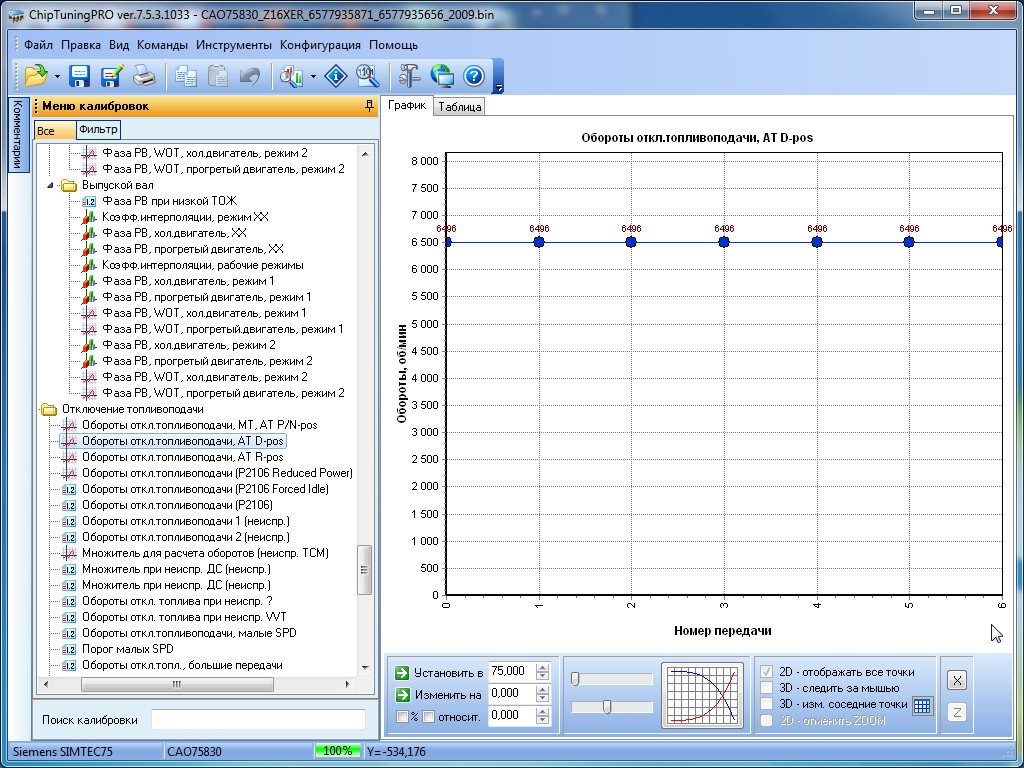Open the hammer and wrench settings icon

[410, 76]
